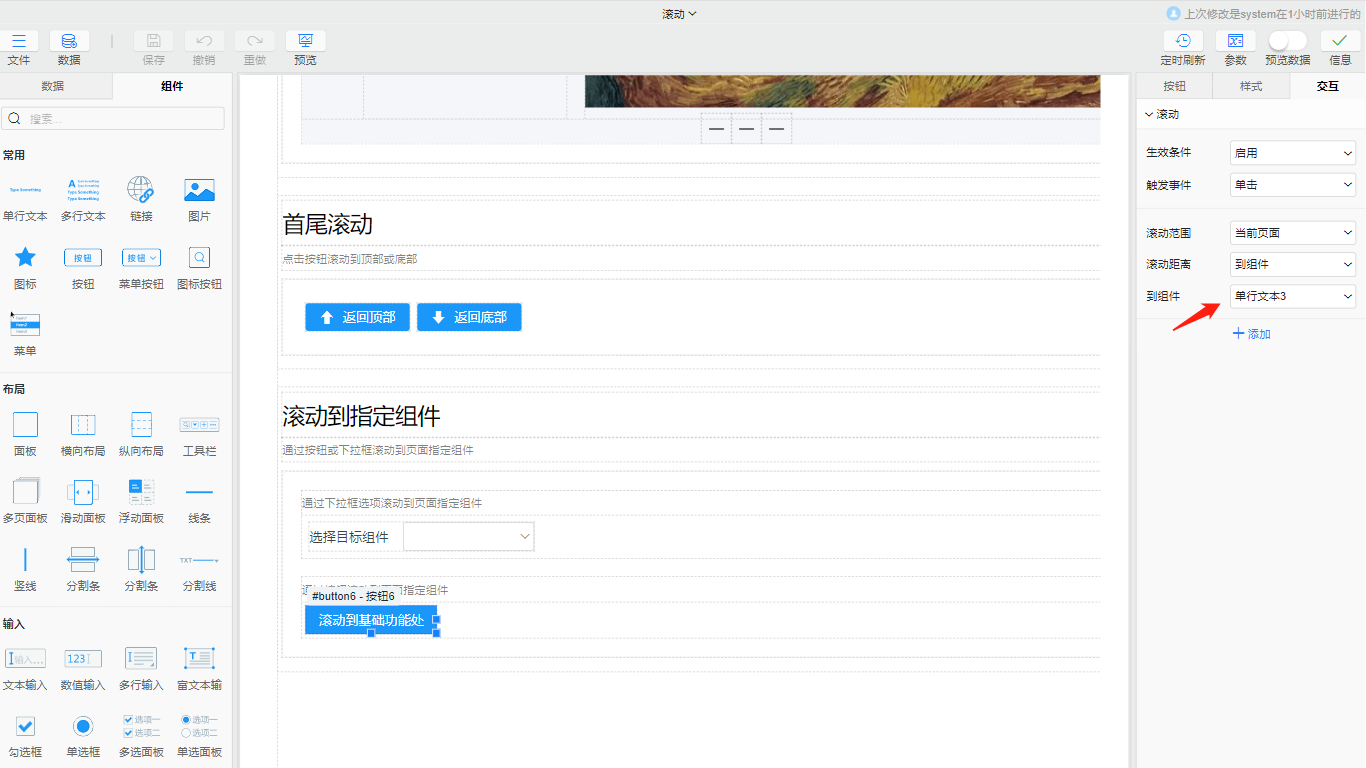Click the component search field
The image size is (1366, 768).
113,118
